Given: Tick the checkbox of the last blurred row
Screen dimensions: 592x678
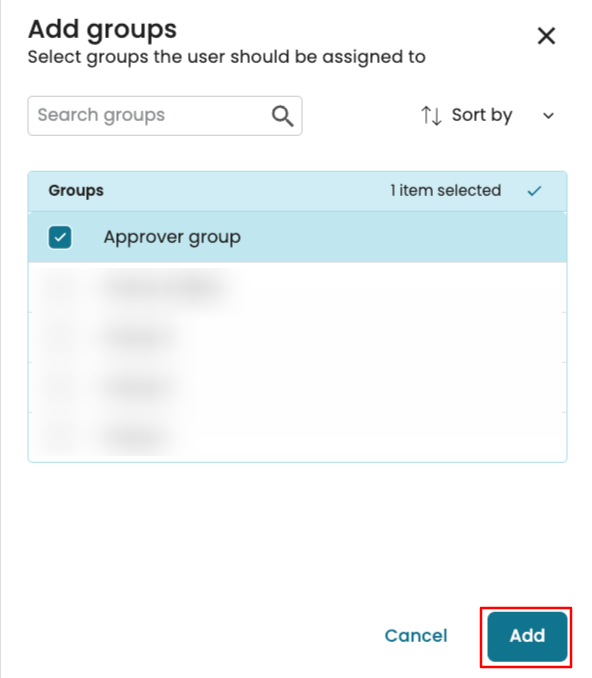Looking at the screenshot, I should 60,437.
